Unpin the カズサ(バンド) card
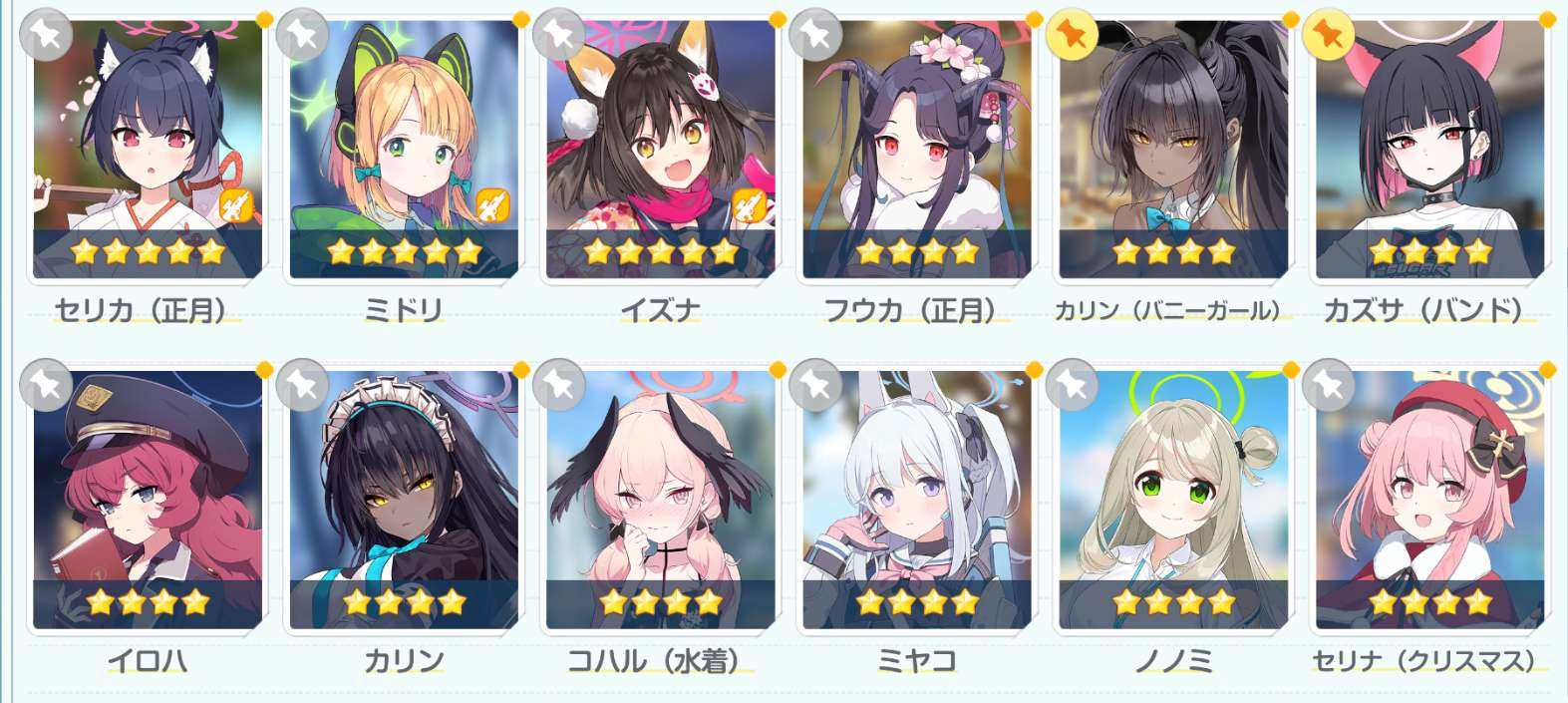The image size is (1568, 703). click(x=1328, y=35)
